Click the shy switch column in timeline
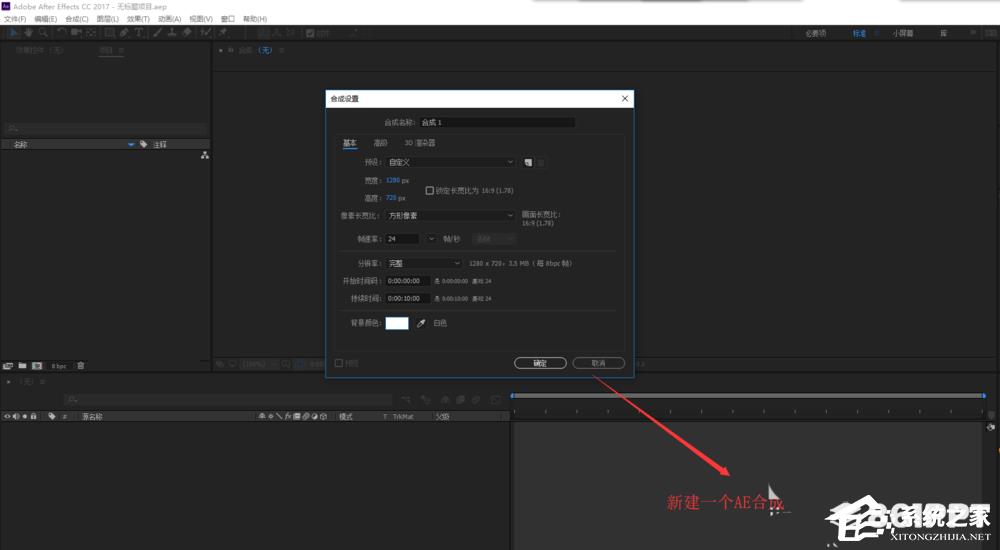 pos(261,416)
